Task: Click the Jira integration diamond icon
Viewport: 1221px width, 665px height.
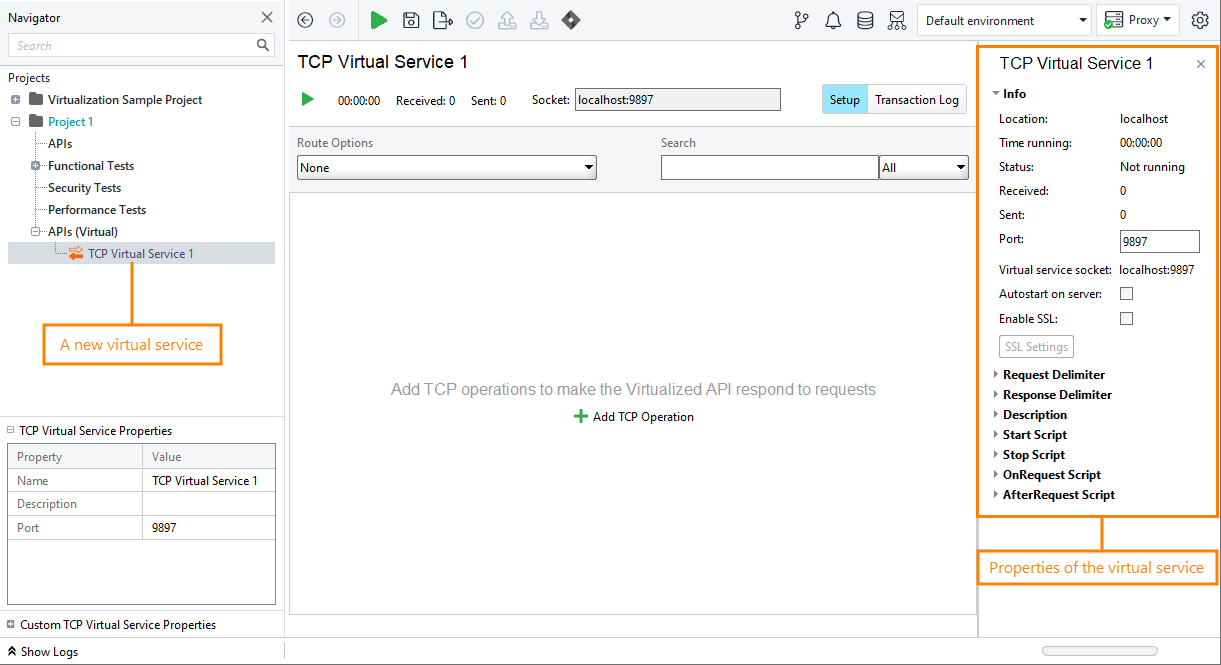Action: (x=571, y=20)
